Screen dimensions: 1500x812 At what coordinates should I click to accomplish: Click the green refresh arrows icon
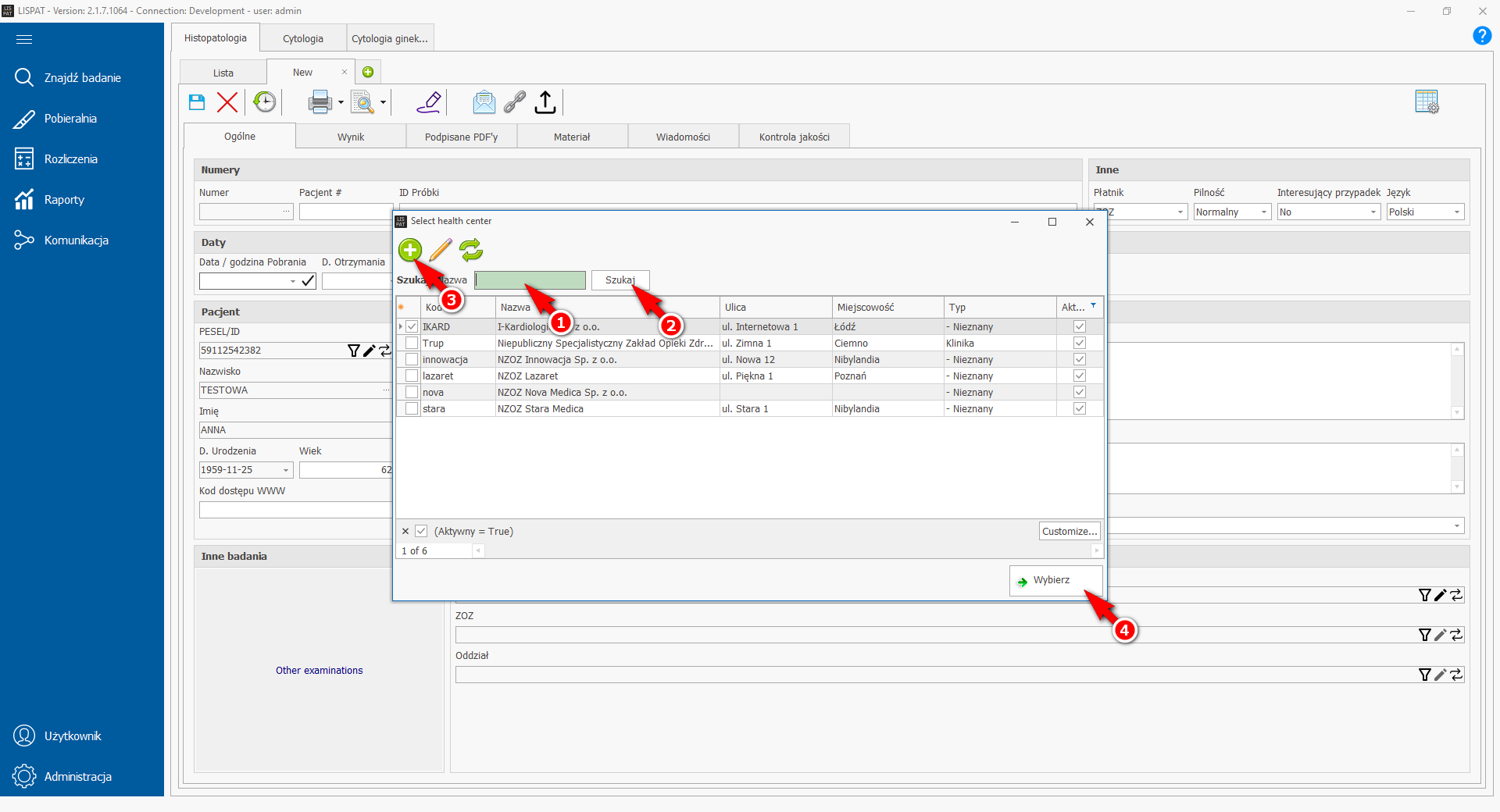pos(471,250)
